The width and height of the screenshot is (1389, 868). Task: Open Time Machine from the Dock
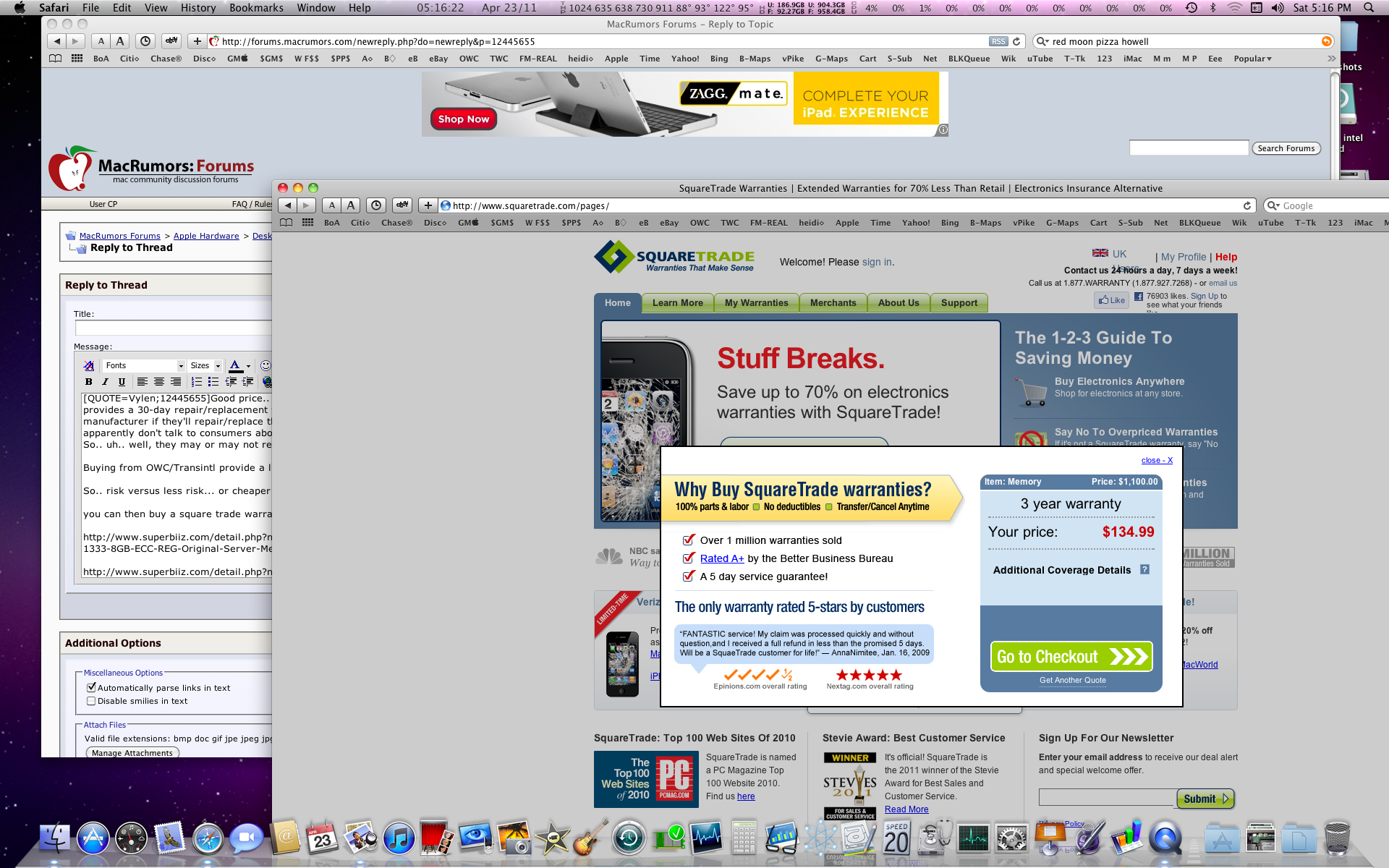[629, 839]
